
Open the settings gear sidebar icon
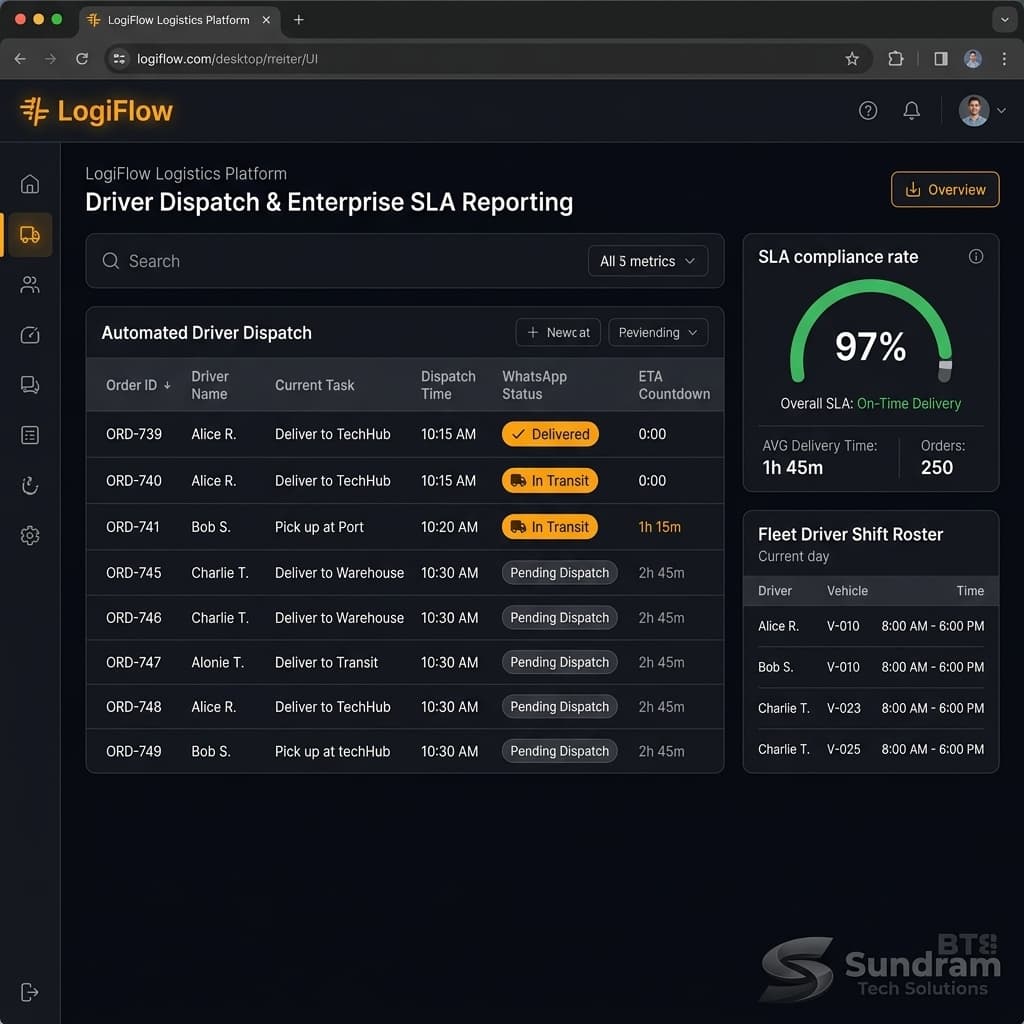29,536
